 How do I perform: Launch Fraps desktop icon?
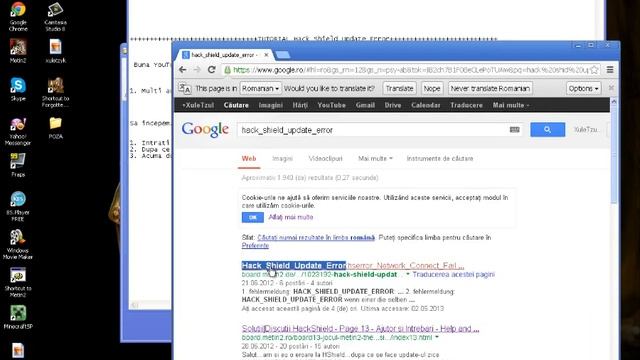pos(18,165)
